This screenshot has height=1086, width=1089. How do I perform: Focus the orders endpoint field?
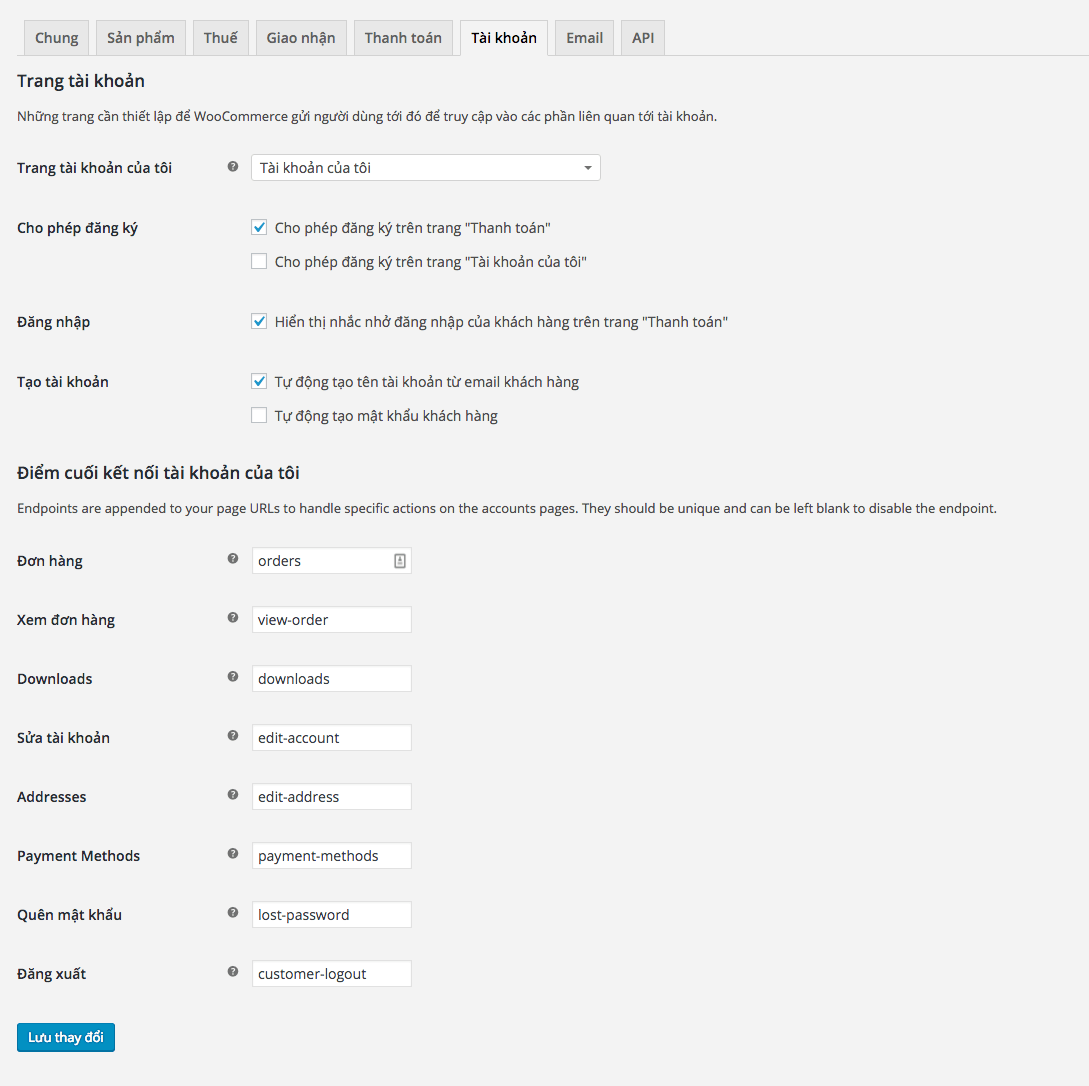click(332, 561)
